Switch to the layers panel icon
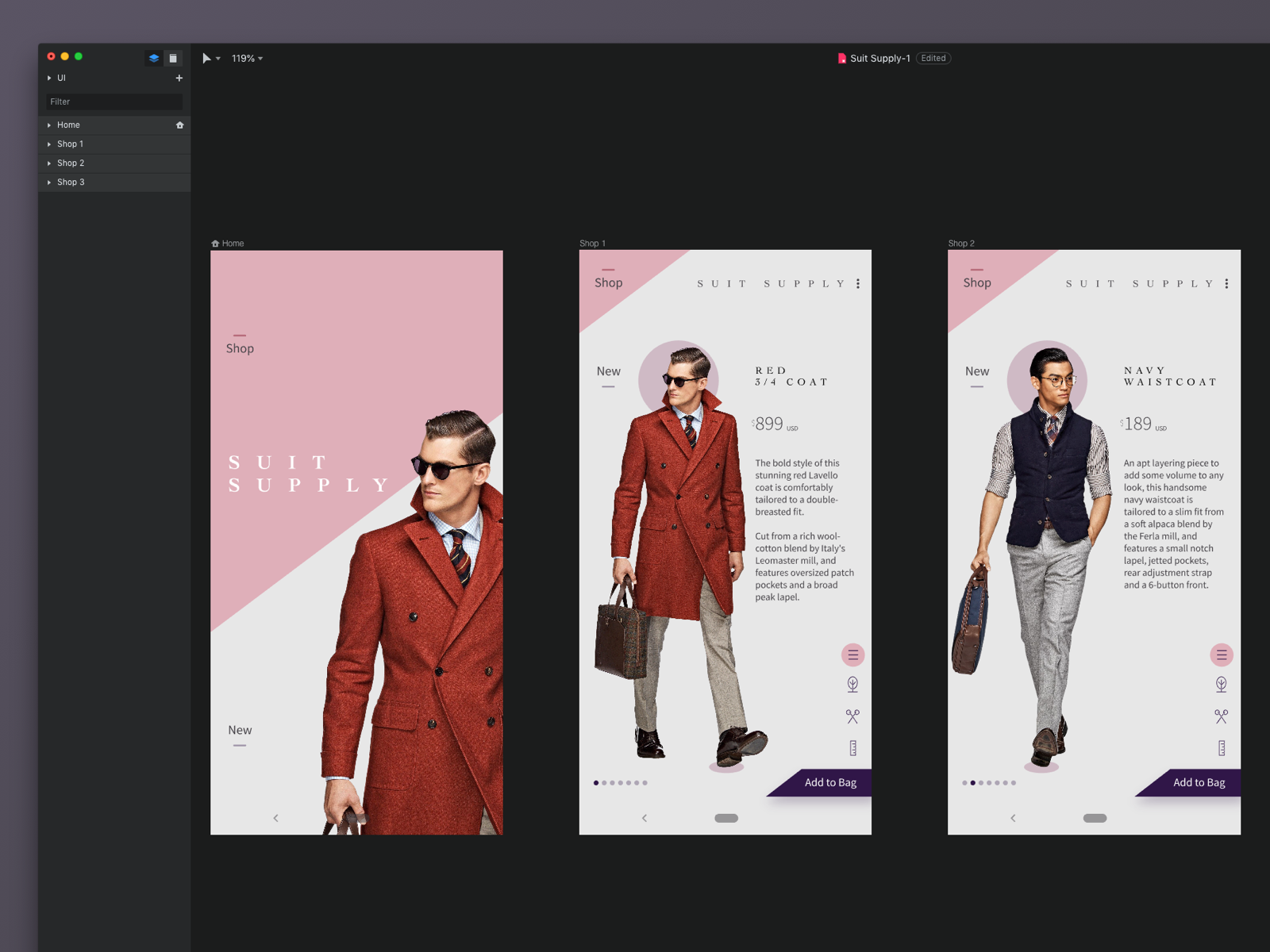The width and height of the screenshot is (1270, 952). tap(154, 58)
